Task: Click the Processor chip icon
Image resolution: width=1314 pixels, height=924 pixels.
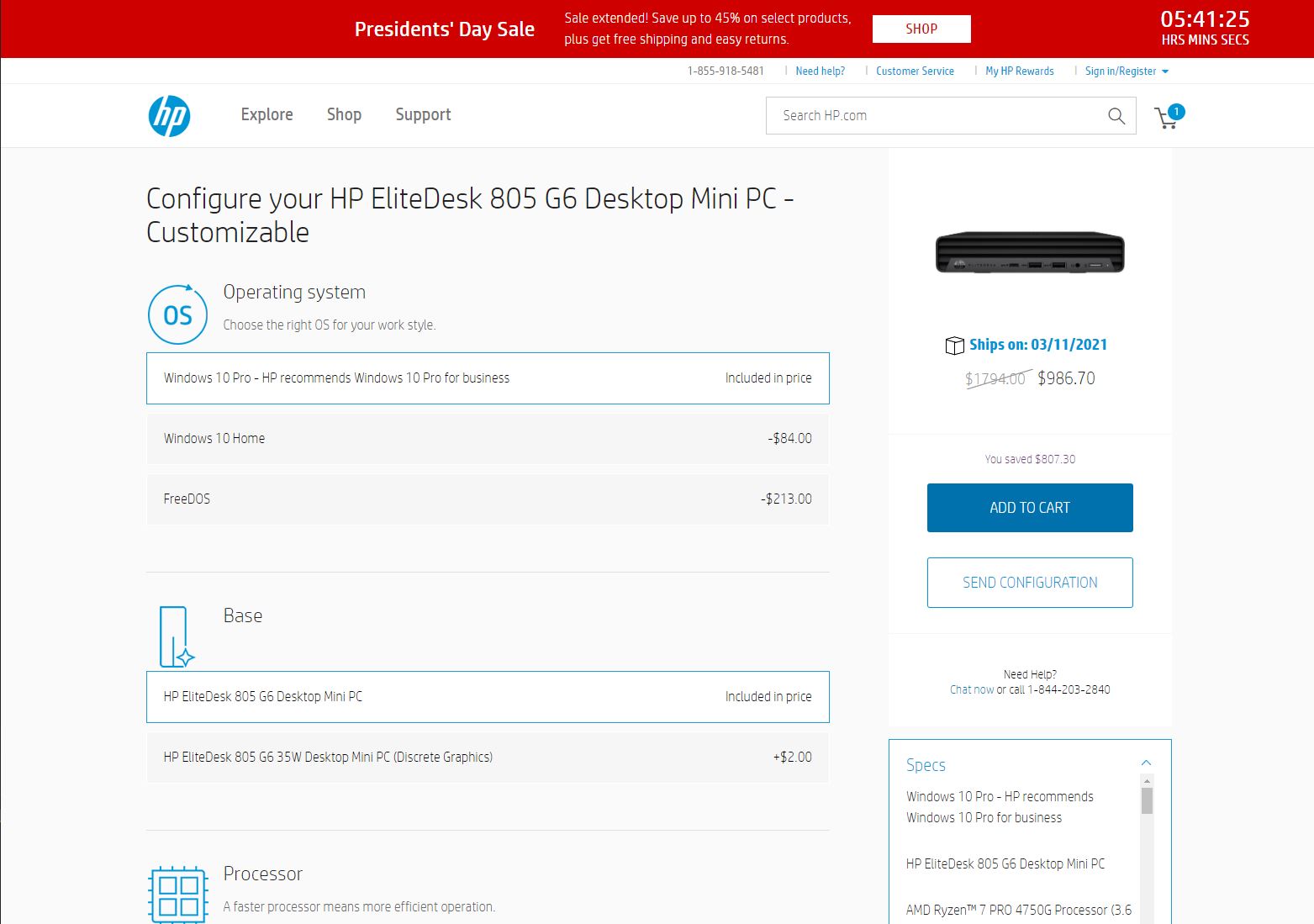Action: point(177,895)
